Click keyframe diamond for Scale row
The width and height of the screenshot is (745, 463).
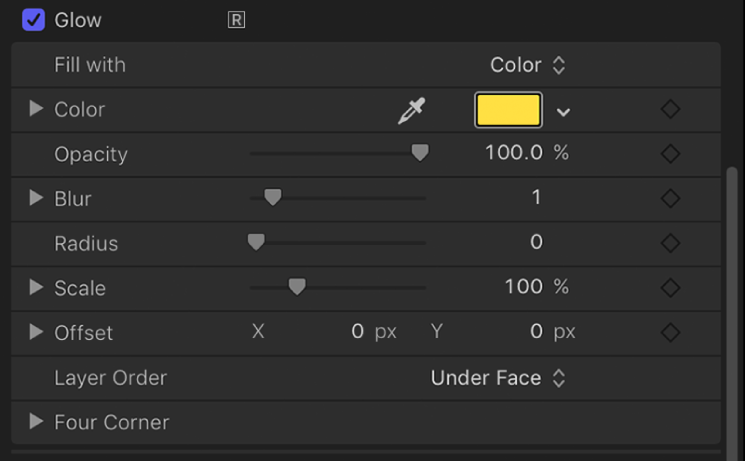671,288
